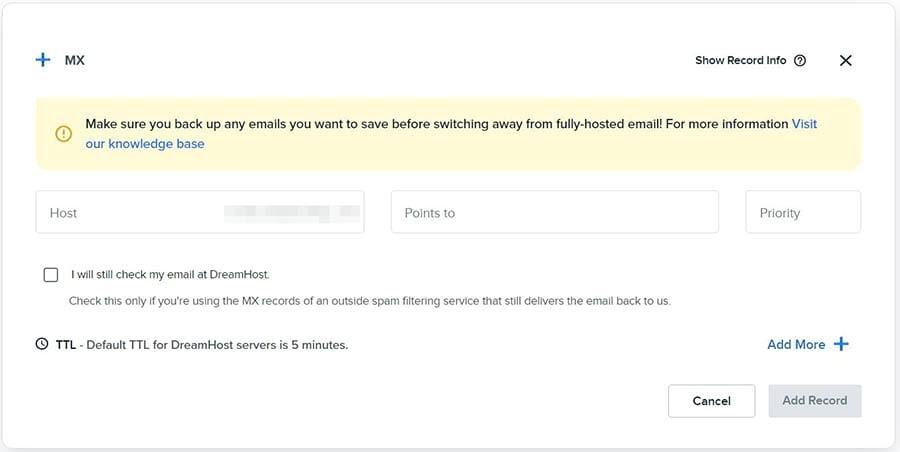Open Show Record Info
900x452 pixels.
741,60
